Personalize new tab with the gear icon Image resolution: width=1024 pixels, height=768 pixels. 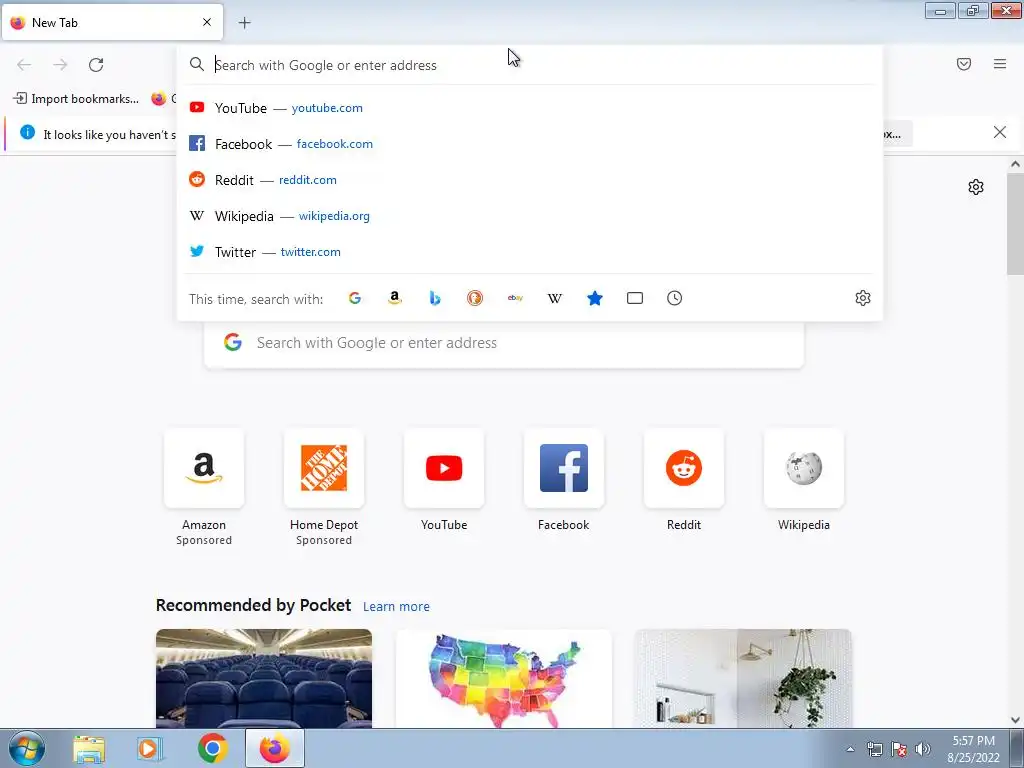[x=976, y=187]
